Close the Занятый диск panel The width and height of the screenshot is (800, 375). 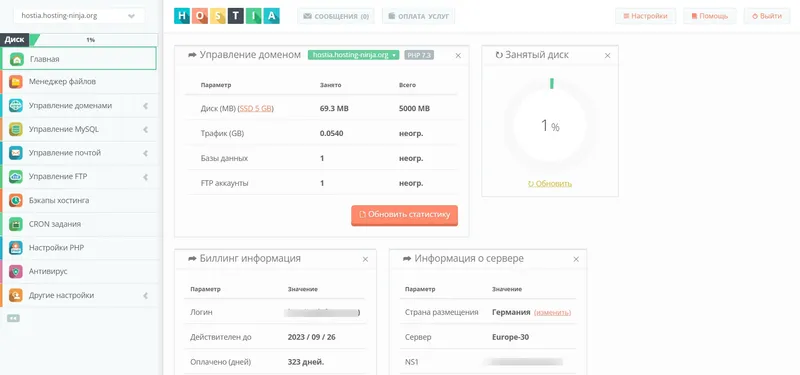(x=607, y=56)
